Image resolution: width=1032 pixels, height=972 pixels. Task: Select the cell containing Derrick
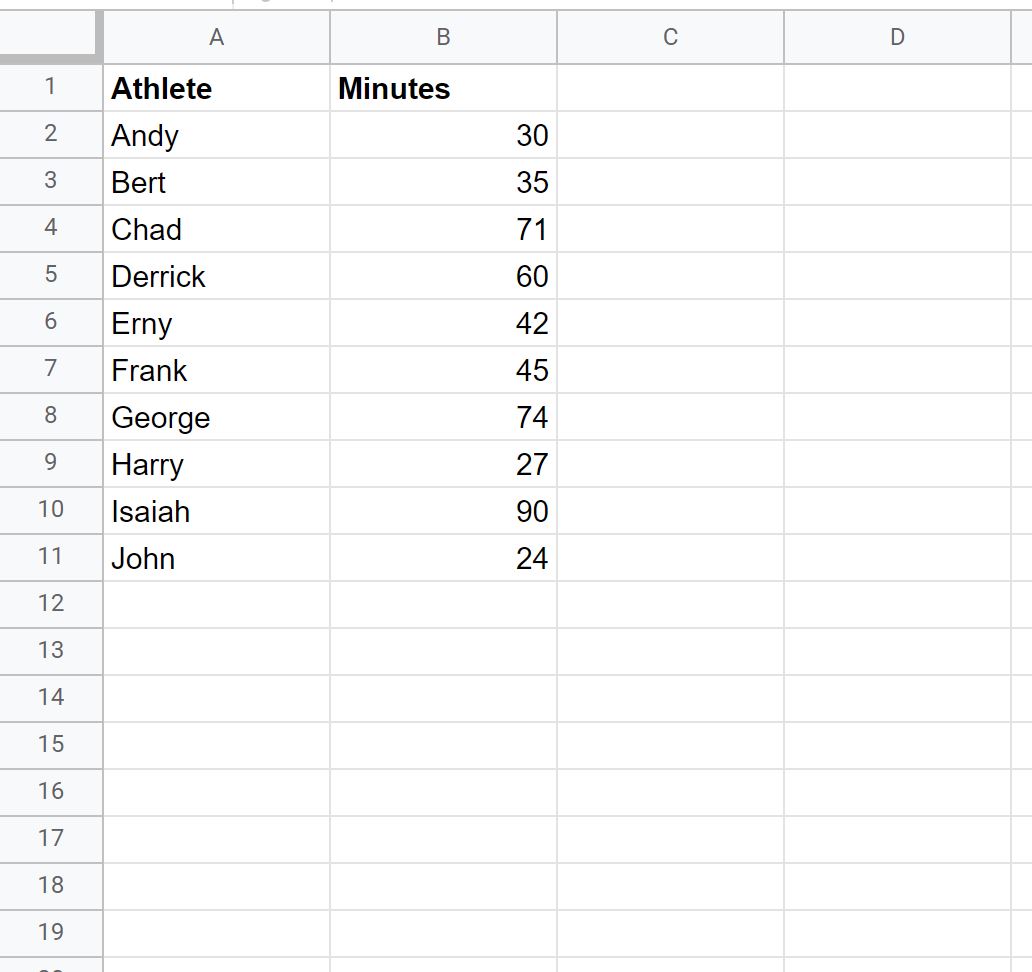(217, 276)
